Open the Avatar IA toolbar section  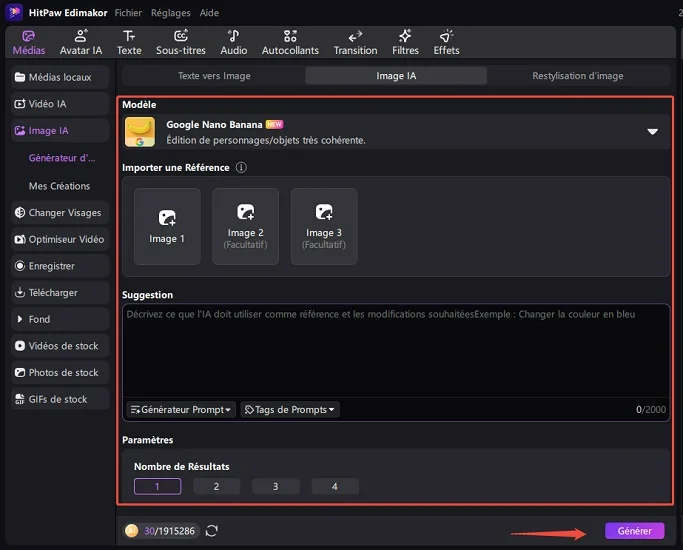[x=81, y=42]
